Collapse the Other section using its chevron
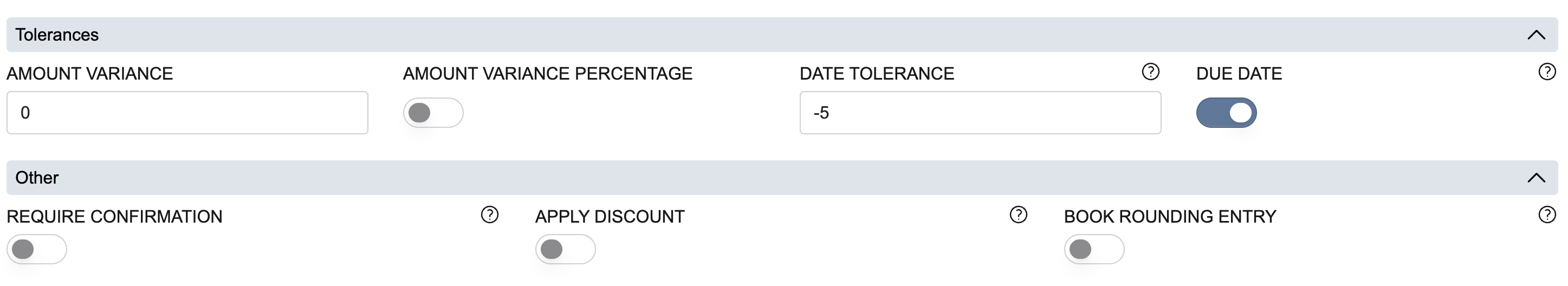Screen dimensions: 1568x286 pos(1535,178)
